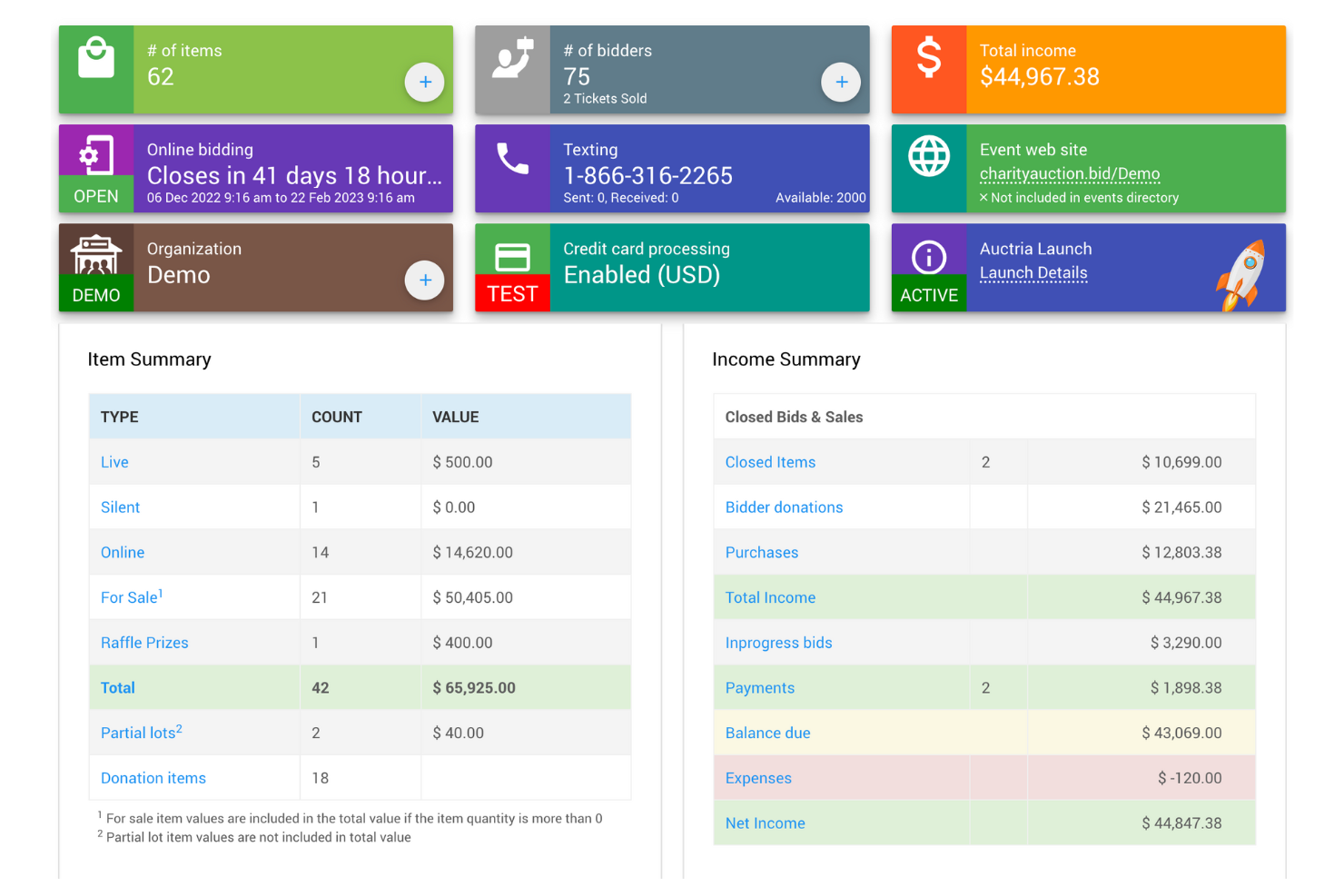Open the charityauction.bid/Demo website link
The height and width of the screenshot is (896, 1344).
pos(1069,173)
